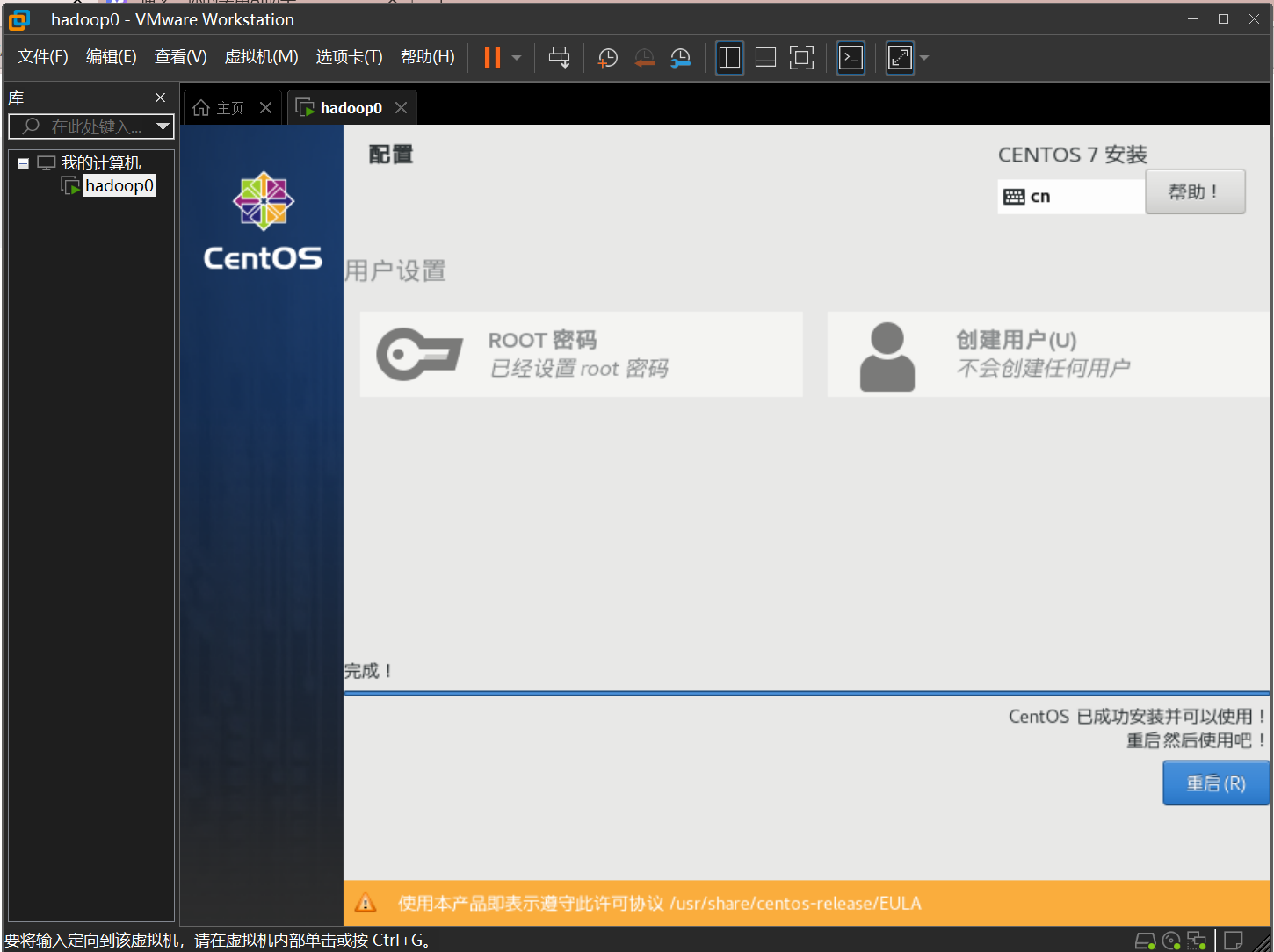Toggle the console view

point(851,58)
